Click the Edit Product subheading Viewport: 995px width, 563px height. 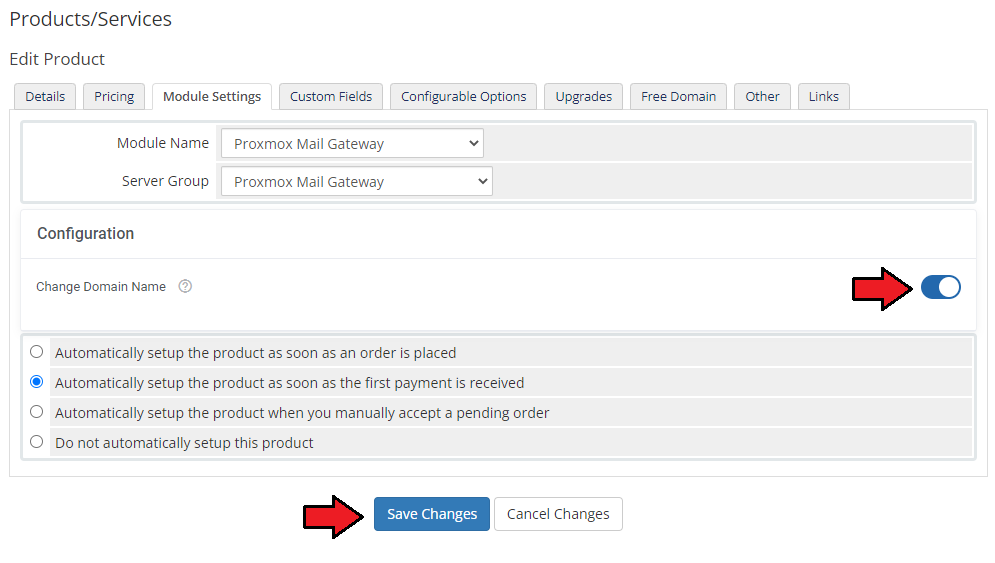[57, 59]
